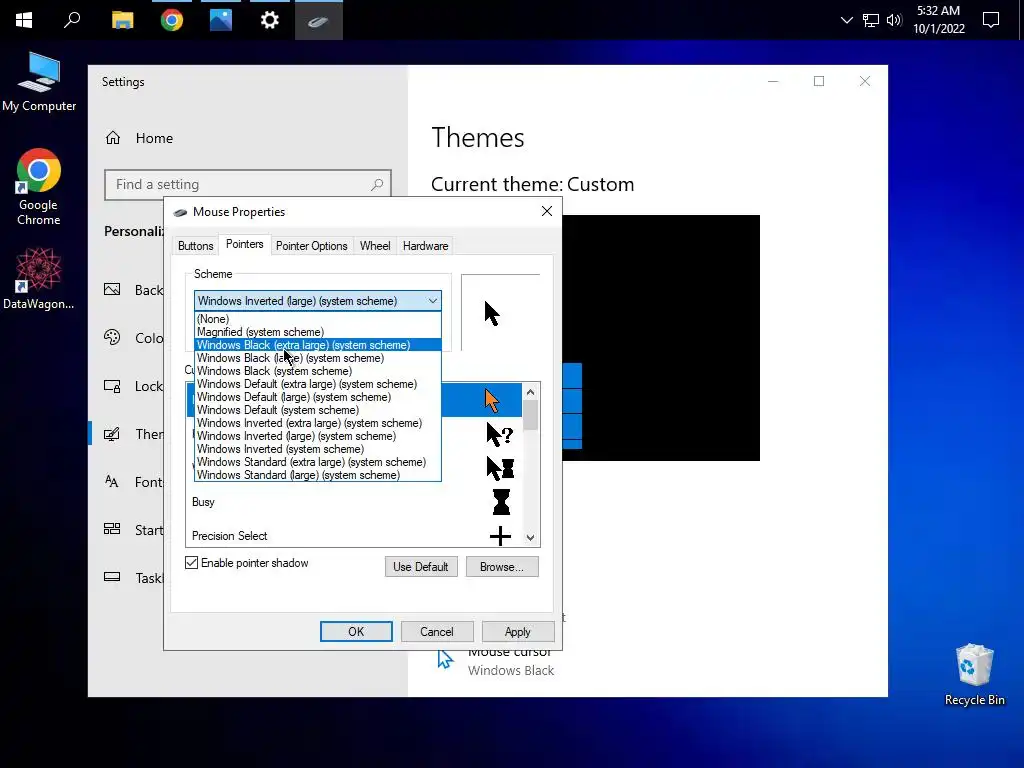Screen dimensions: 1024x768
Task: Open the Lock screen icon in Settings
Action: pyautogui.click(x=112, y=386)
